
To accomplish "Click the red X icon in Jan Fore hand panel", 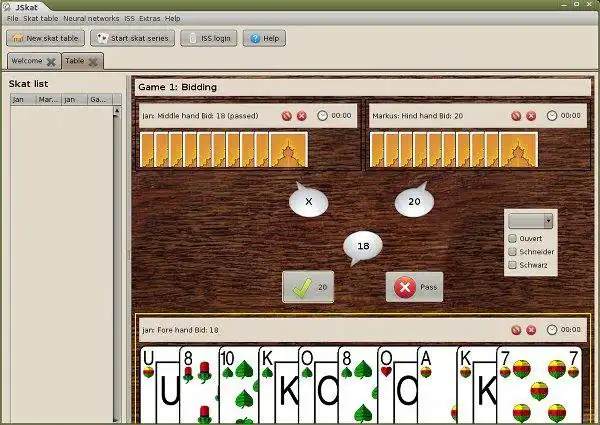I will coord(531,330).
